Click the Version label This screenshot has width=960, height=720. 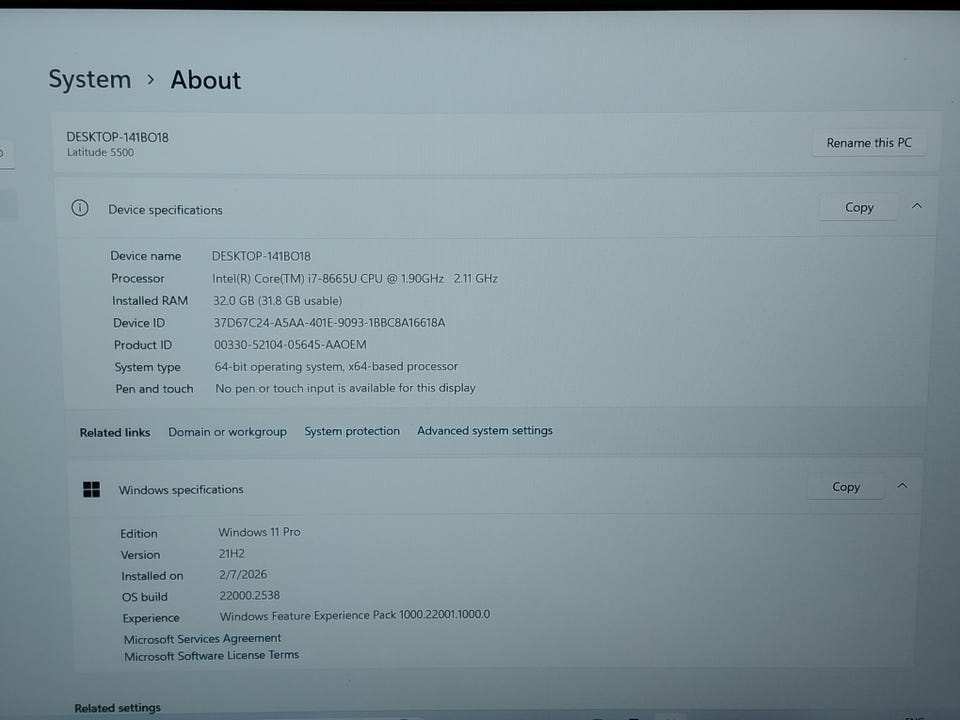(140, 555)
